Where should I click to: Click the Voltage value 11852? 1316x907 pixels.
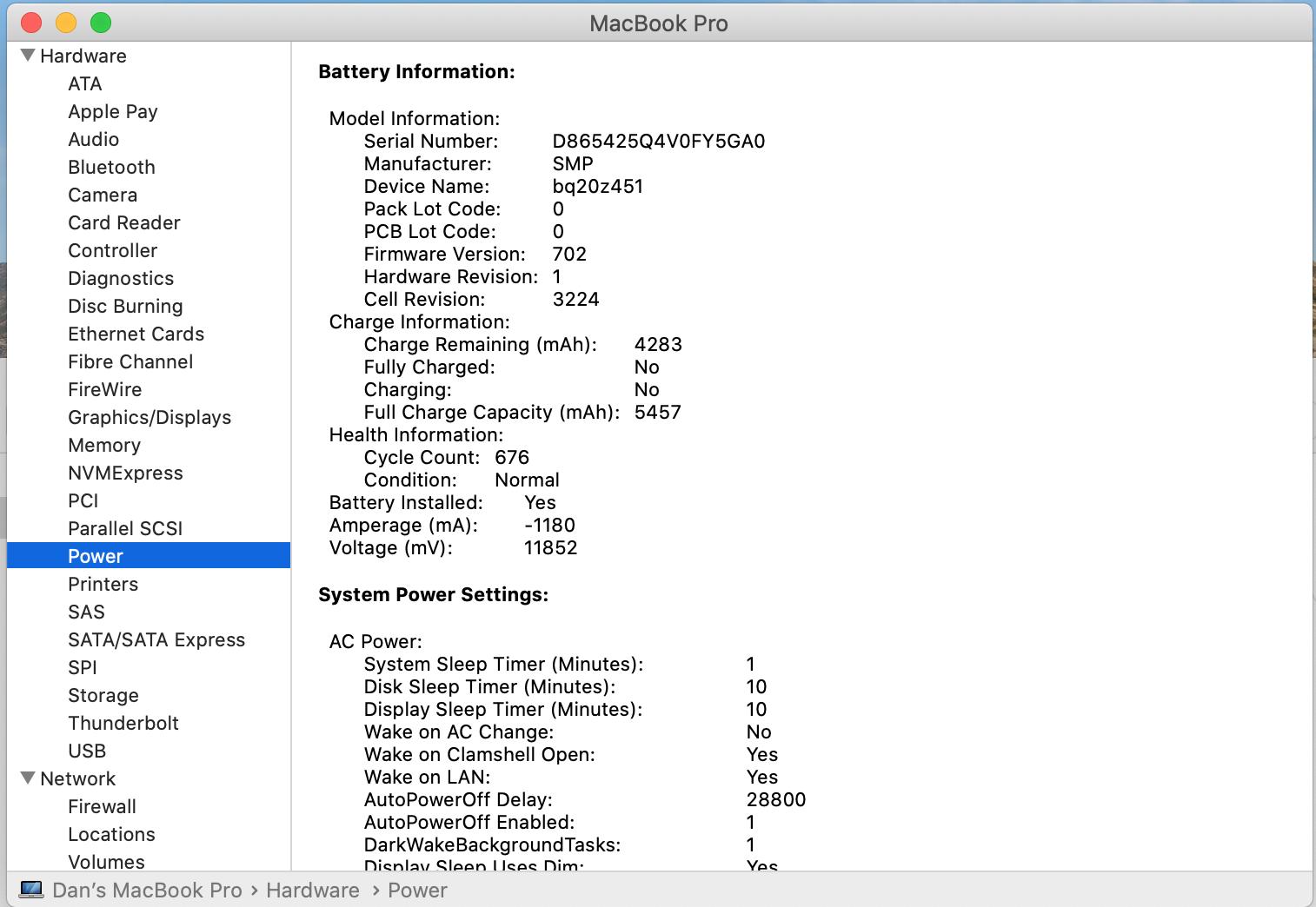point(551,547)
